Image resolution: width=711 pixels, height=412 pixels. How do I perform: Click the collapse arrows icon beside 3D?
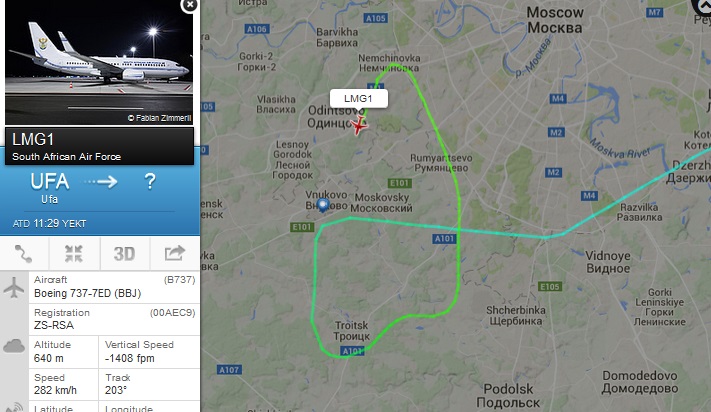pyautogui.click(x=73, y=254)
